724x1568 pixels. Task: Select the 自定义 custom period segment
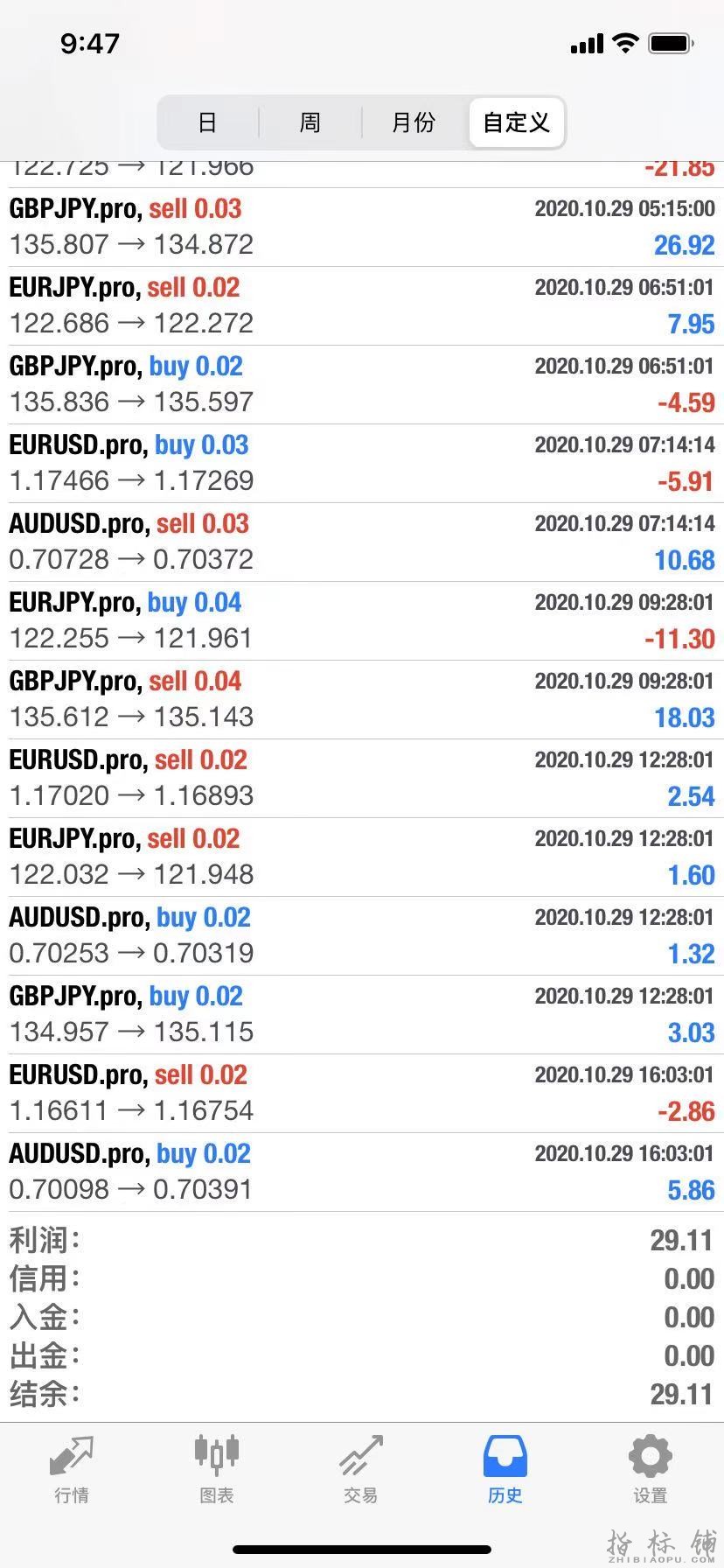[517, 122]
